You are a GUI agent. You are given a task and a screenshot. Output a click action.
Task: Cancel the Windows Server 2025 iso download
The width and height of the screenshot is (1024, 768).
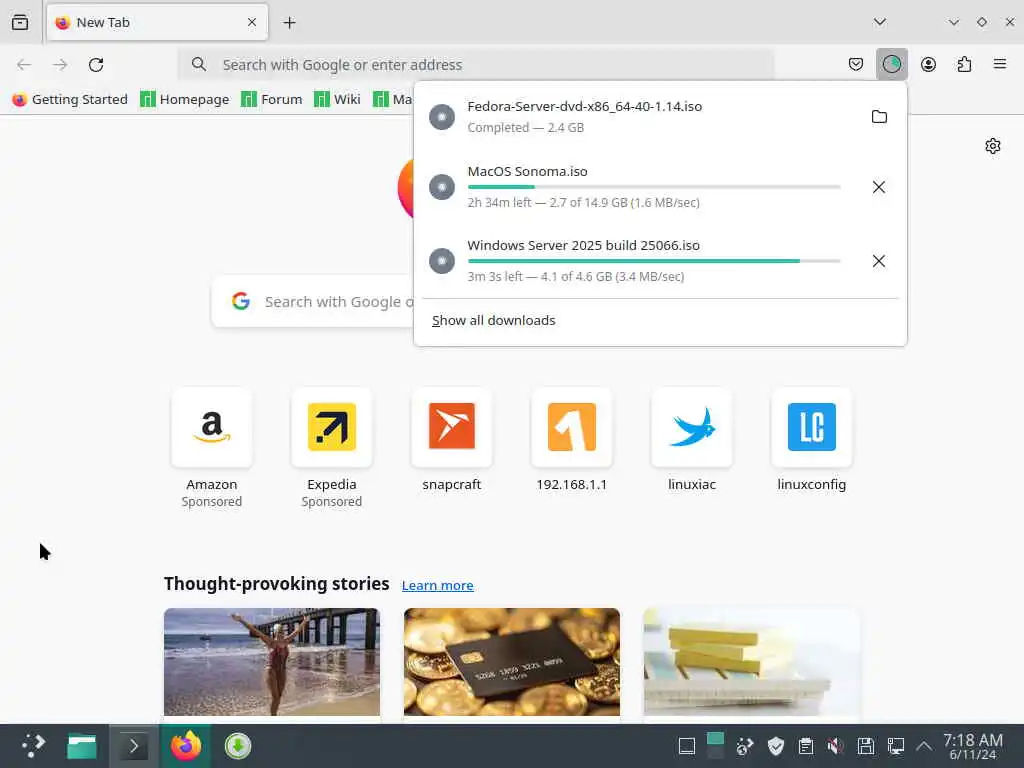coord(879,261)
